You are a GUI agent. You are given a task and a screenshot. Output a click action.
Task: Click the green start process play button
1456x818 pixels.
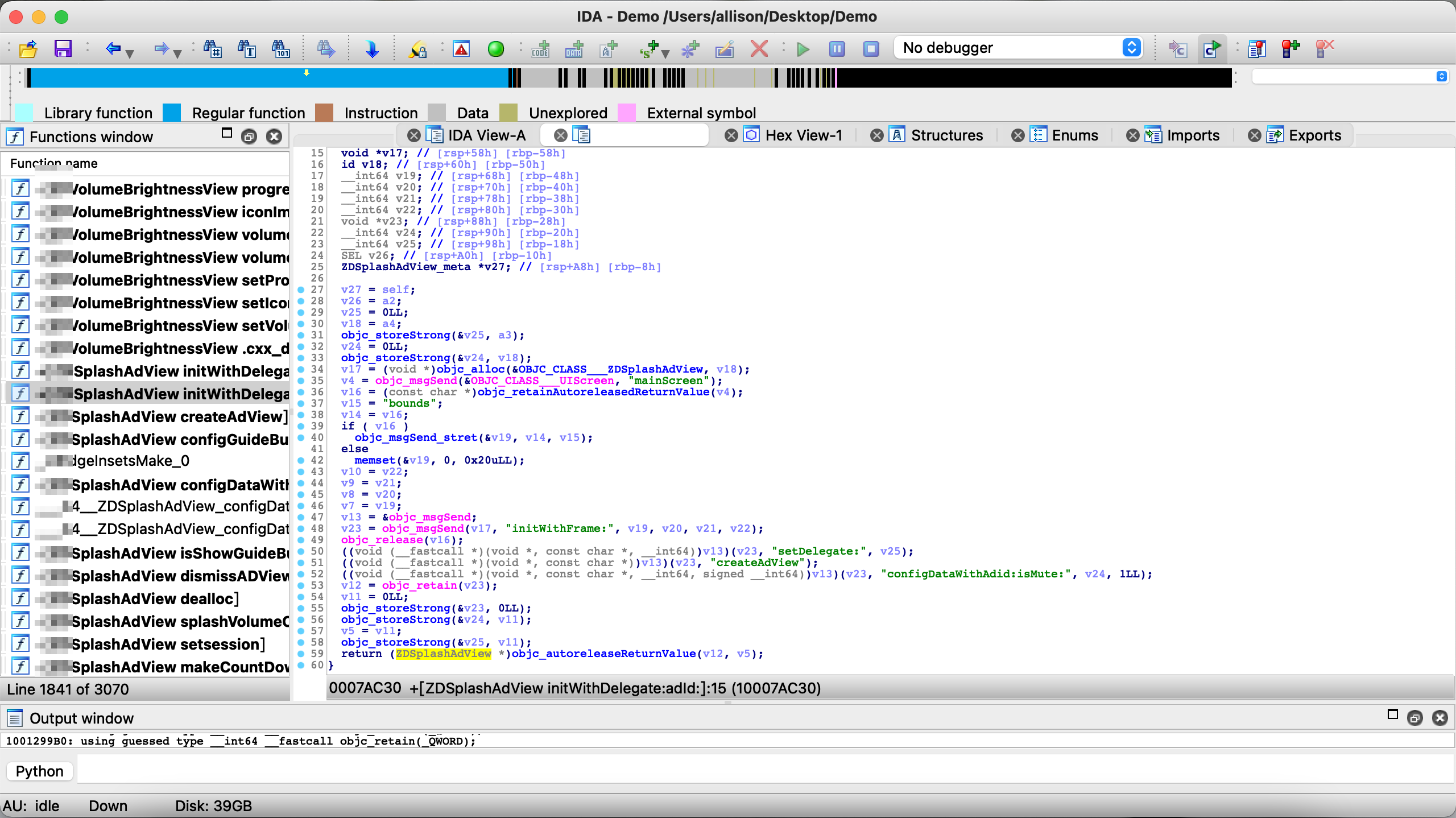click(x=803, y=49)
